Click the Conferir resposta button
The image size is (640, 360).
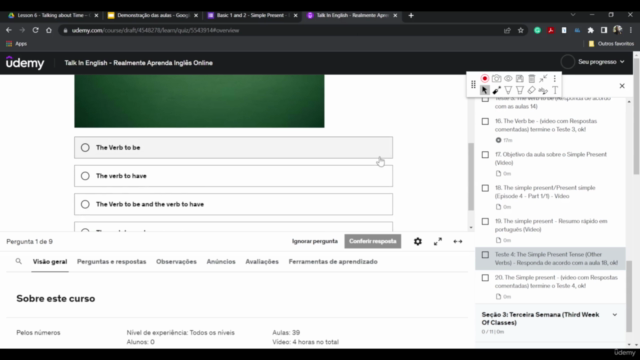[x=373, y=241]
